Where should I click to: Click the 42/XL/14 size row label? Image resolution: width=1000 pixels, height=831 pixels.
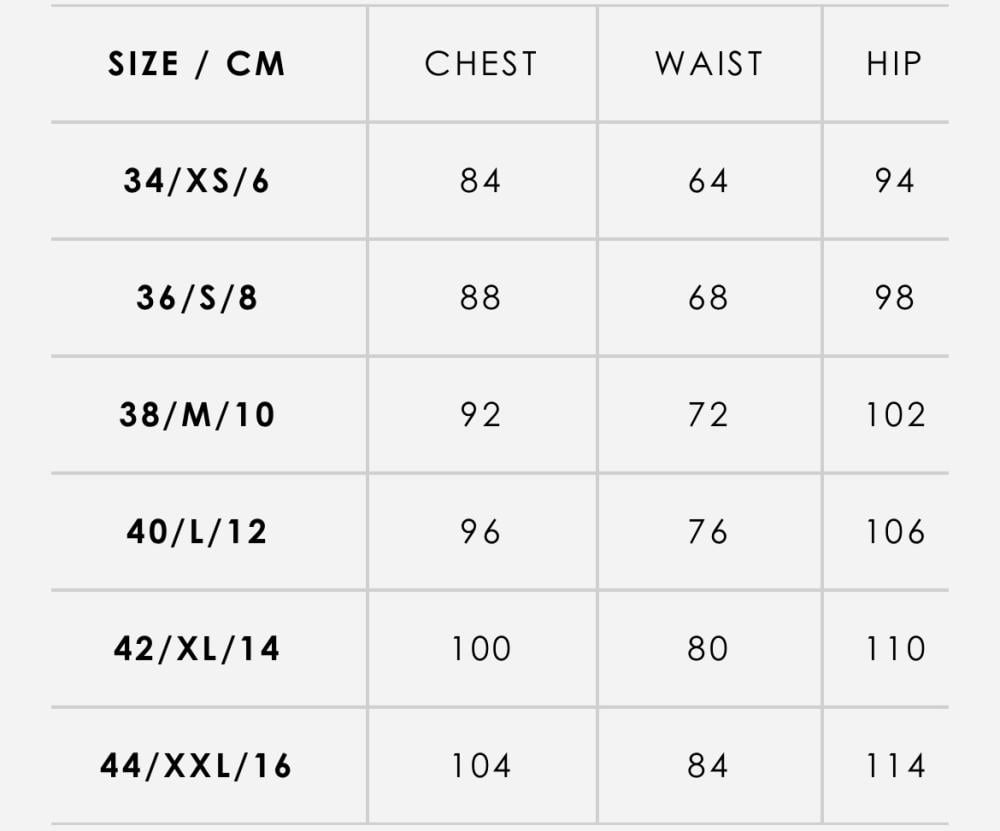point(197,649)
